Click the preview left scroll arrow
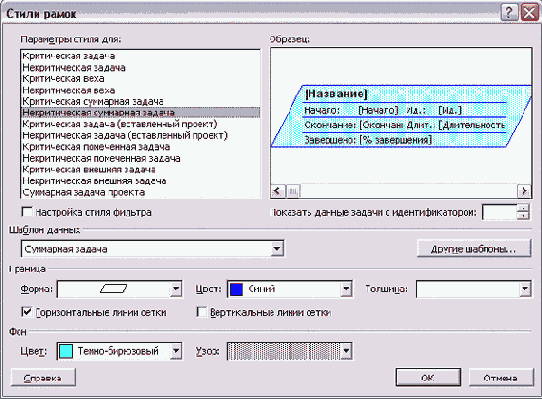Viewport: 542px width, 399px height. [277, 191]
